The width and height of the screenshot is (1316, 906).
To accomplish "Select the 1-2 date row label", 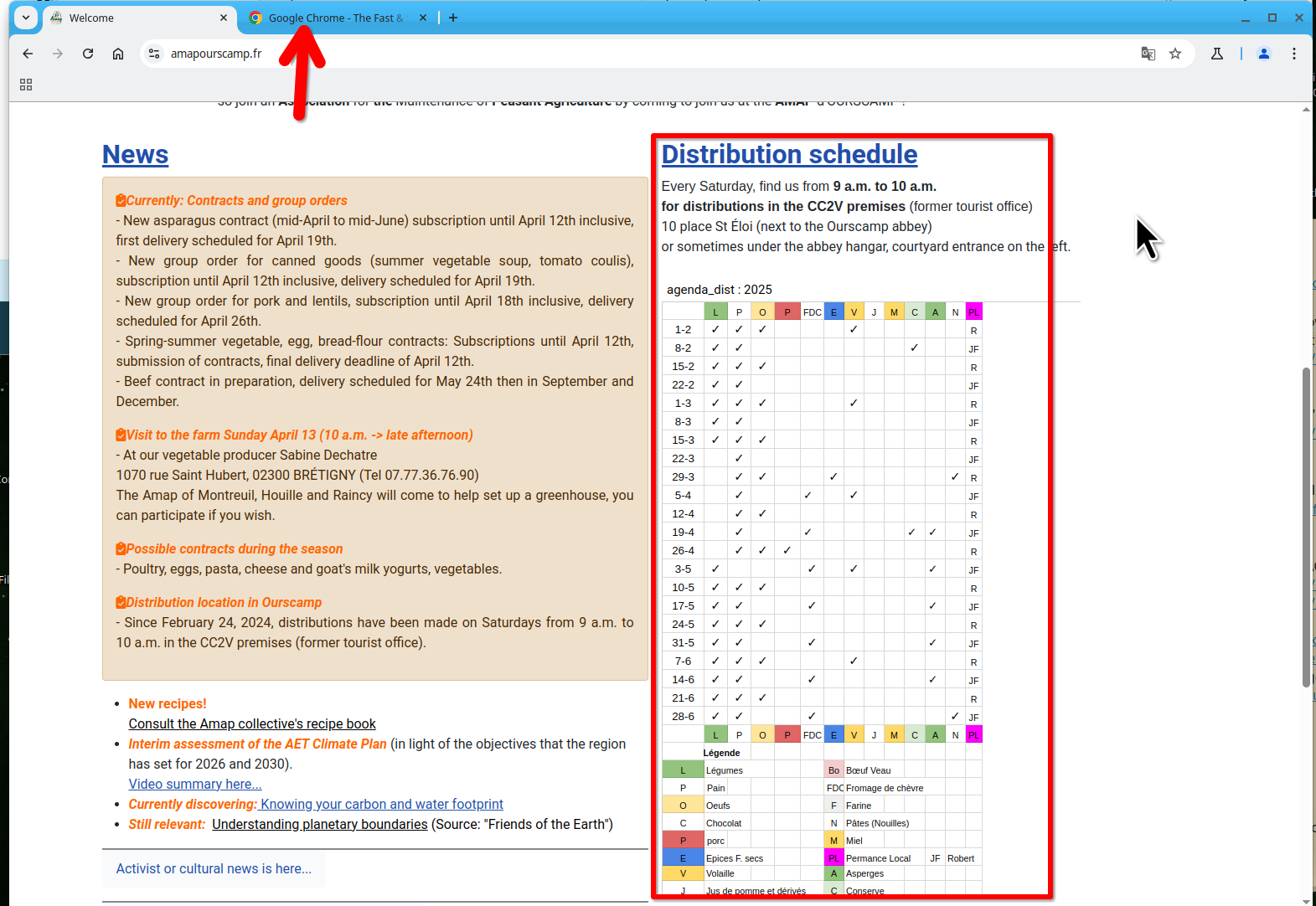I will pyautogui.click(x=683, y=330).
